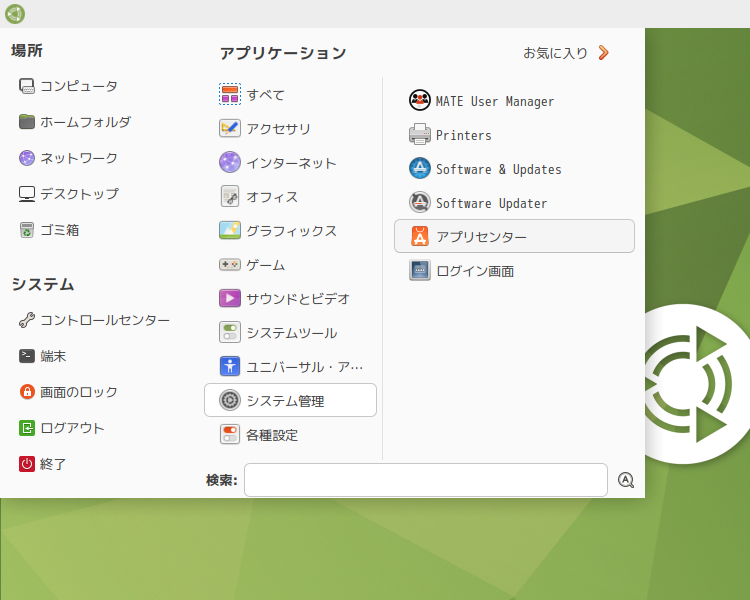Open ホームフォルダ folder icon
Viewport: 750px width, 600px height.
coord(27,122)
